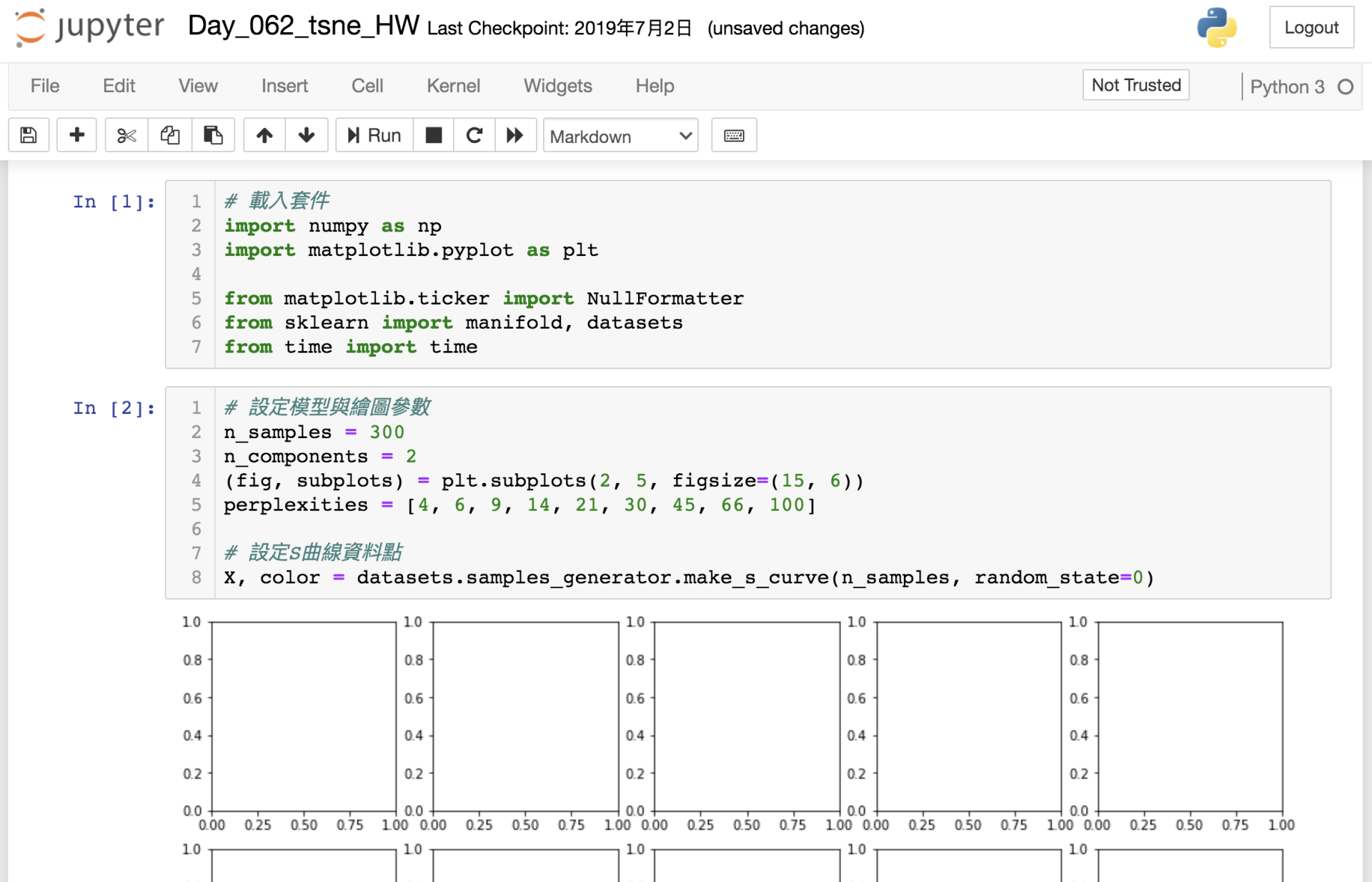Click the from time import time line
This screenshot has height=882, width=1372.
tap(350, 347)
